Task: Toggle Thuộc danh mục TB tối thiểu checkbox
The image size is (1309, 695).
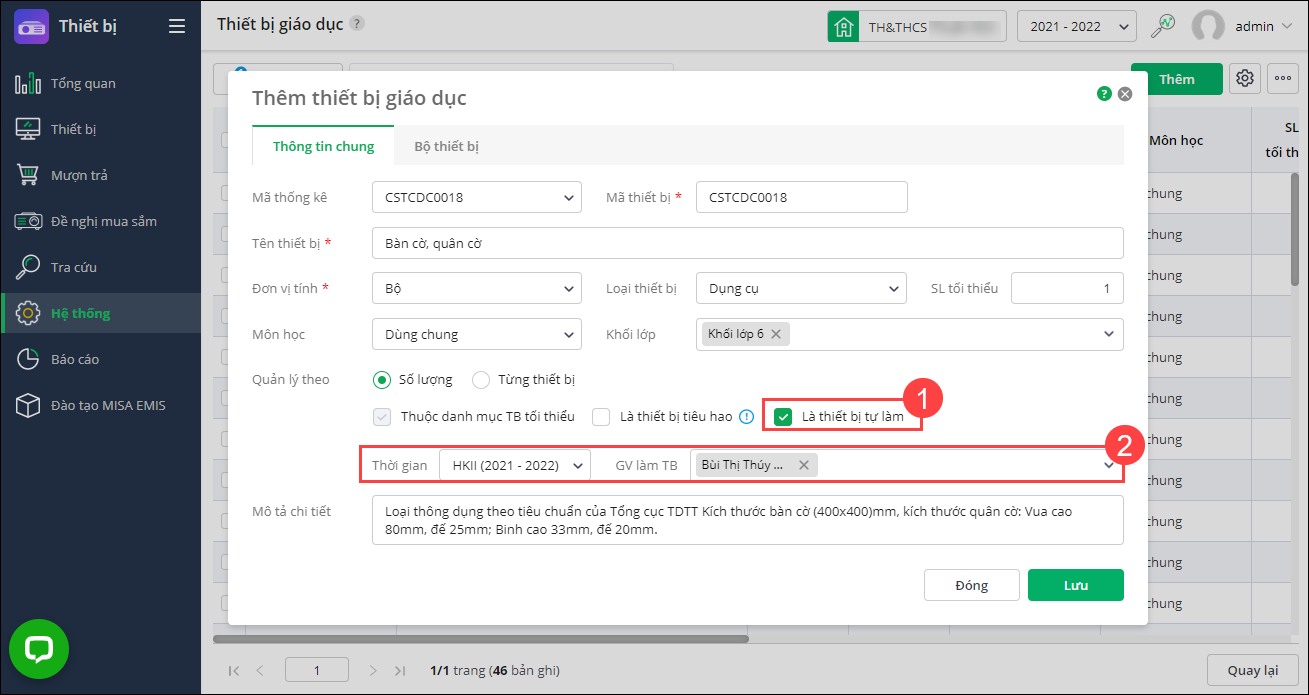Action: click(382, 417)
